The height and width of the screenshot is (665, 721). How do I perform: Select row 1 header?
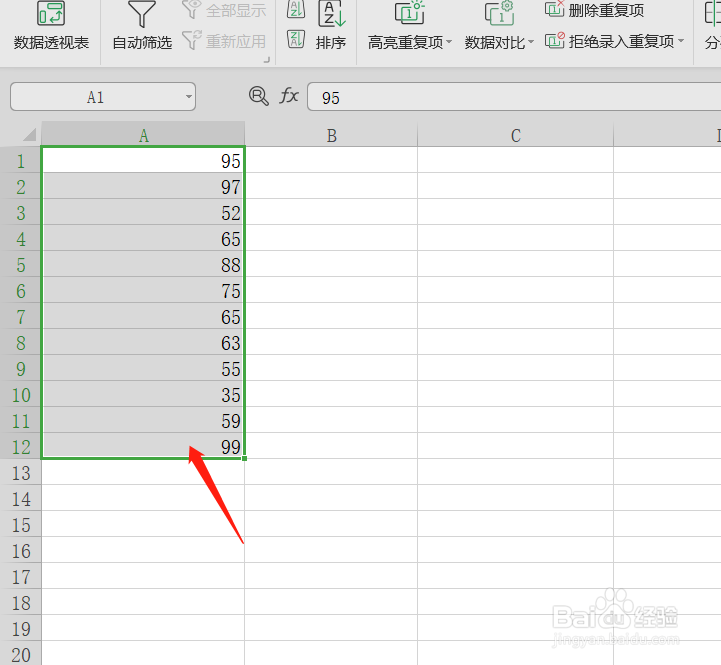(21, 161)
